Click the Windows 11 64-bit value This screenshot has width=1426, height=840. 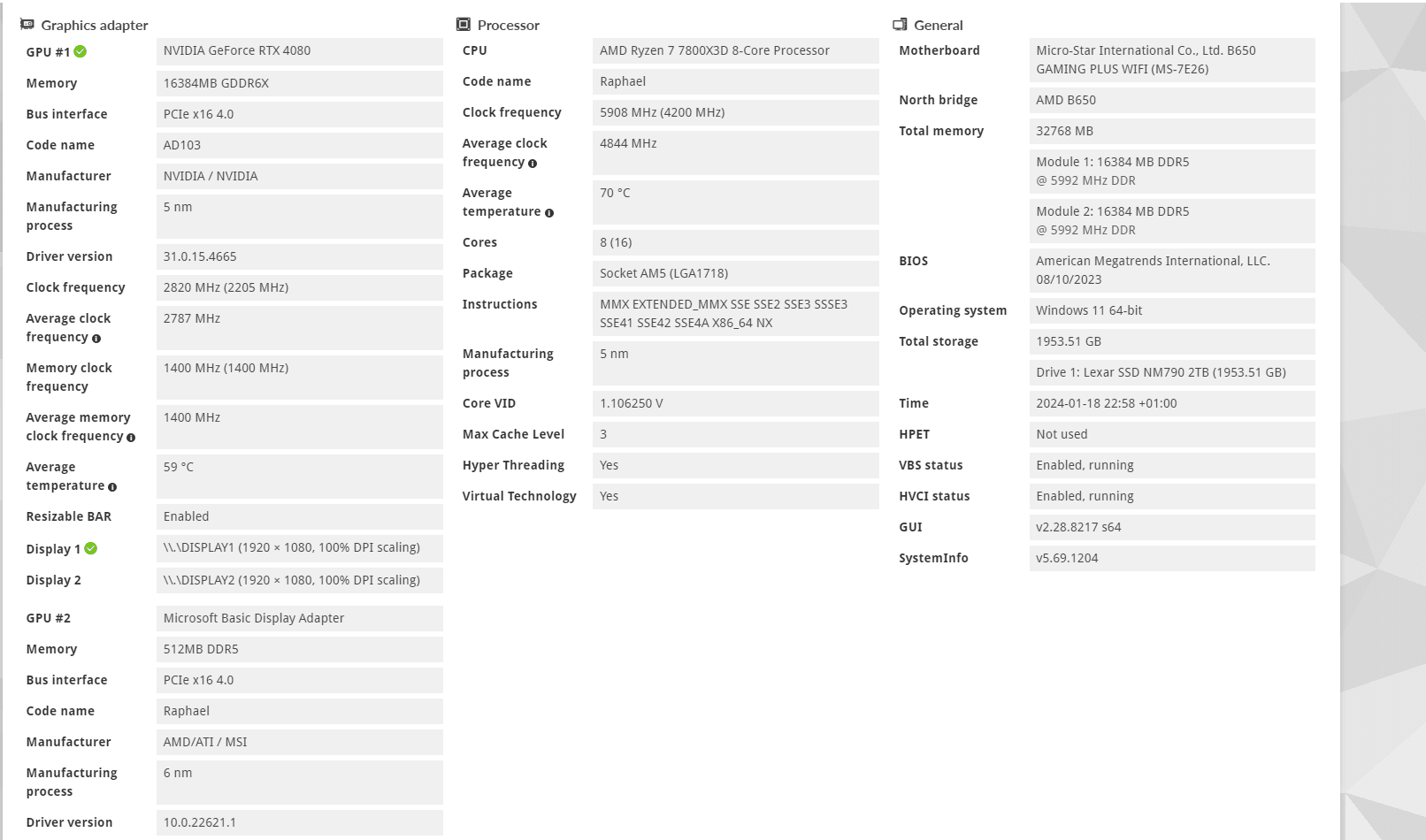click(1172, 310)
